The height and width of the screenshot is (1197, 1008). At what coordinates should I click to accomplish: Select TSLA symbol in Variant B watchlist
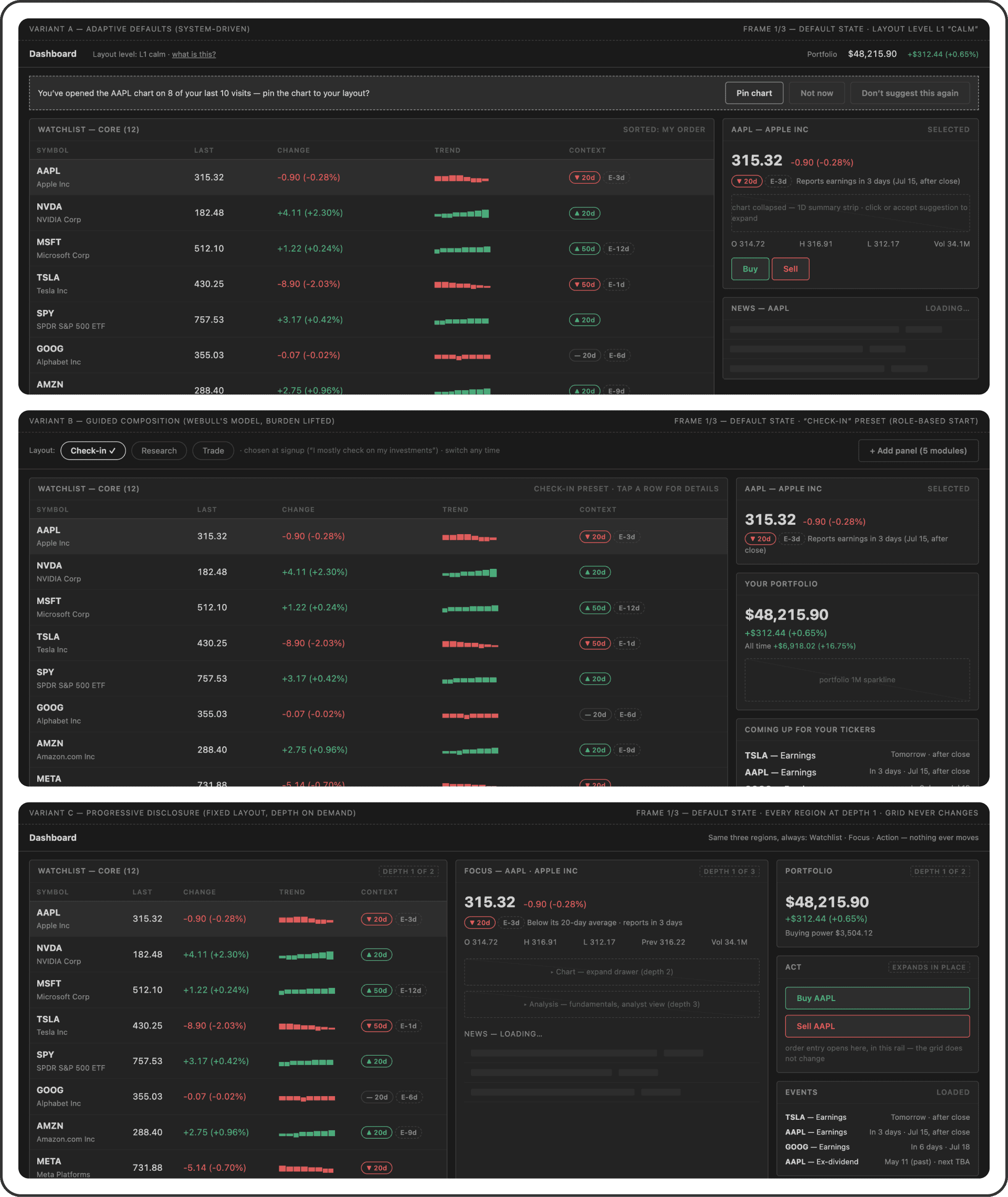48,636
